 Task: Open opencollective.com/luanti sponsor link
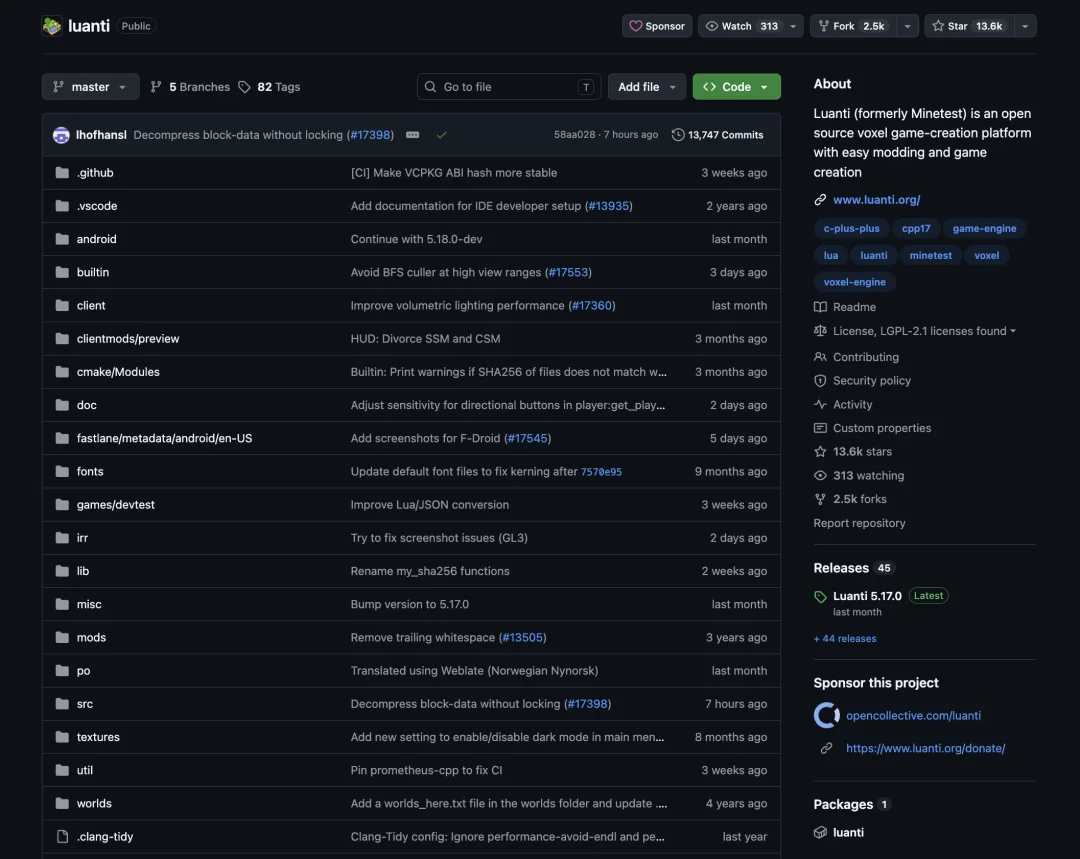(x=913, y=716)
